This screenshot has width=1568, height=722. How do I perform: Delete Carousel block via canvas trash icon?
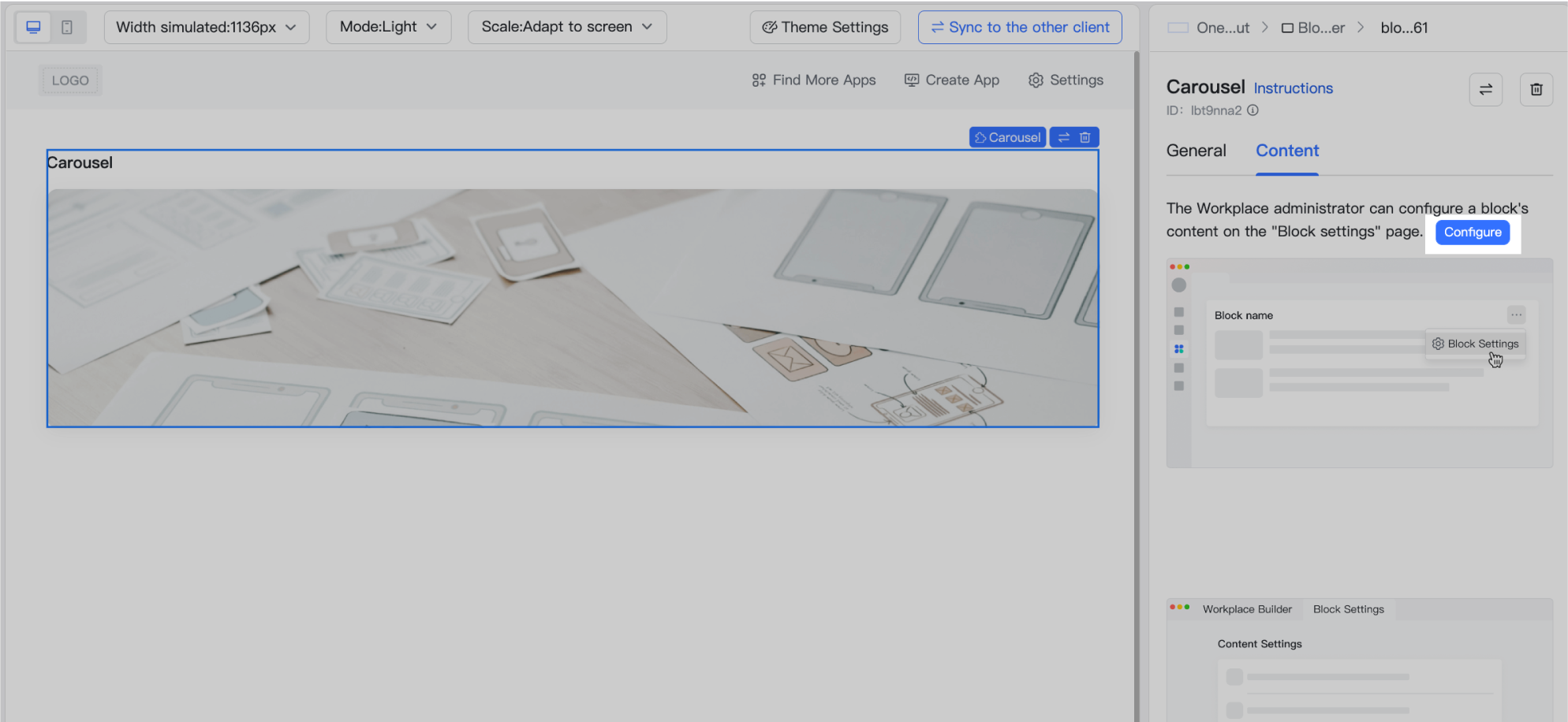(1085, 137)
